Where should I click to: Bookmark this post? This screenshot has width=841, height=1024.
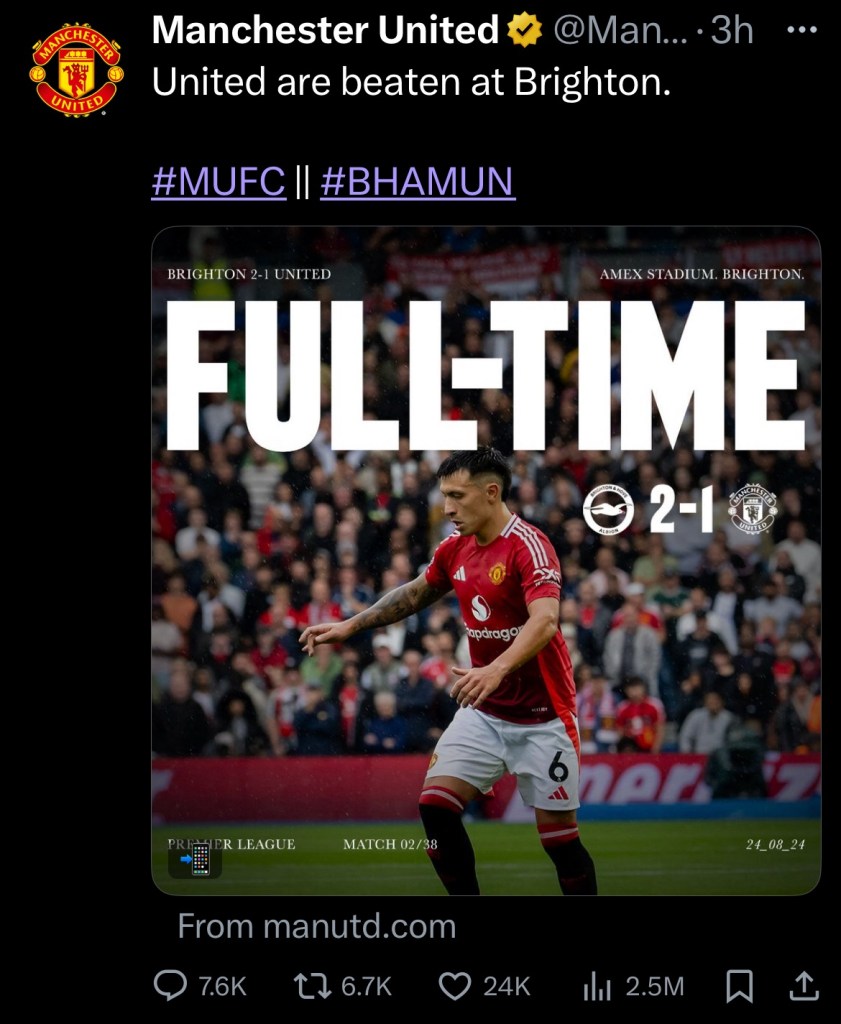coord(739,986)
